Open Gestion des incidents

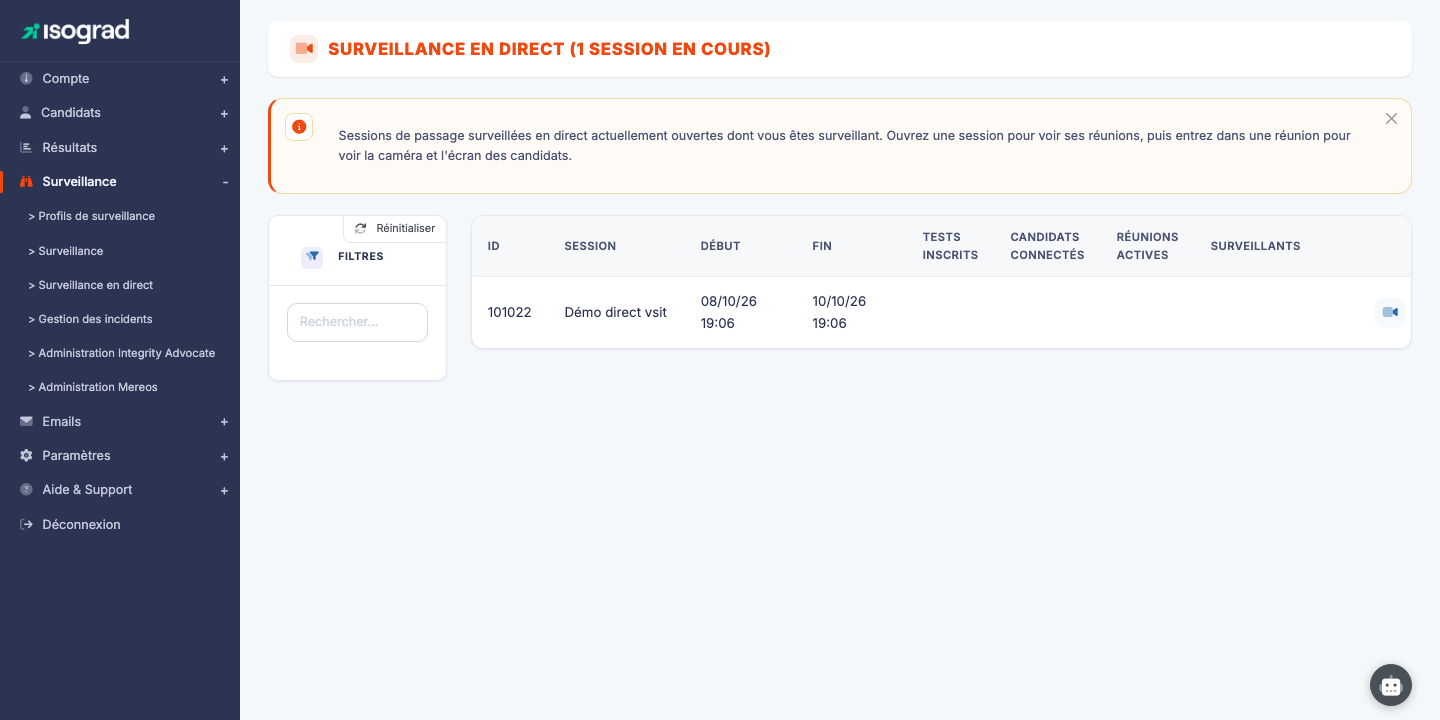(91, 319)
